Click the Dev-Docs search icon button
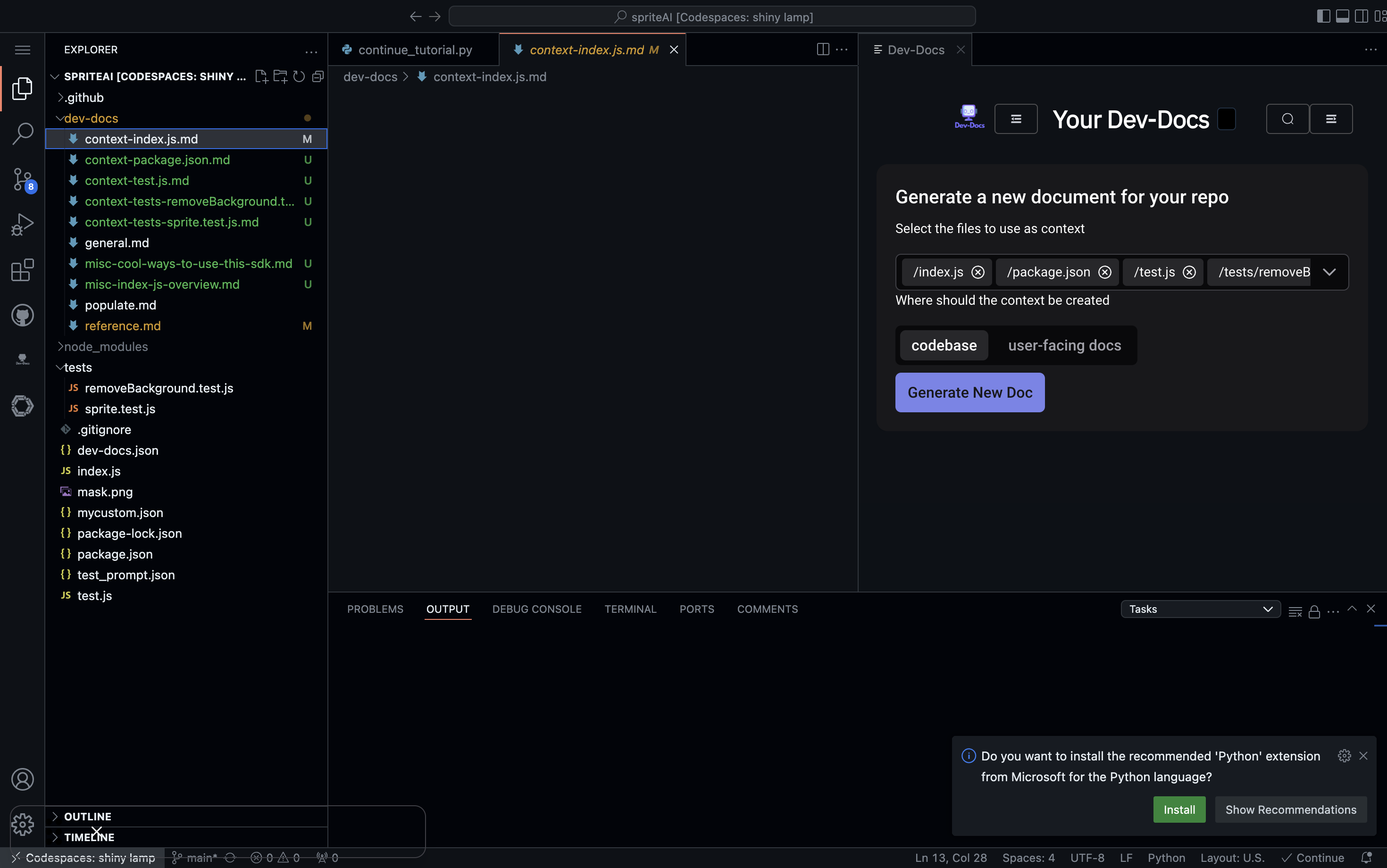The image size is (1387, 868). (1287, 119)
